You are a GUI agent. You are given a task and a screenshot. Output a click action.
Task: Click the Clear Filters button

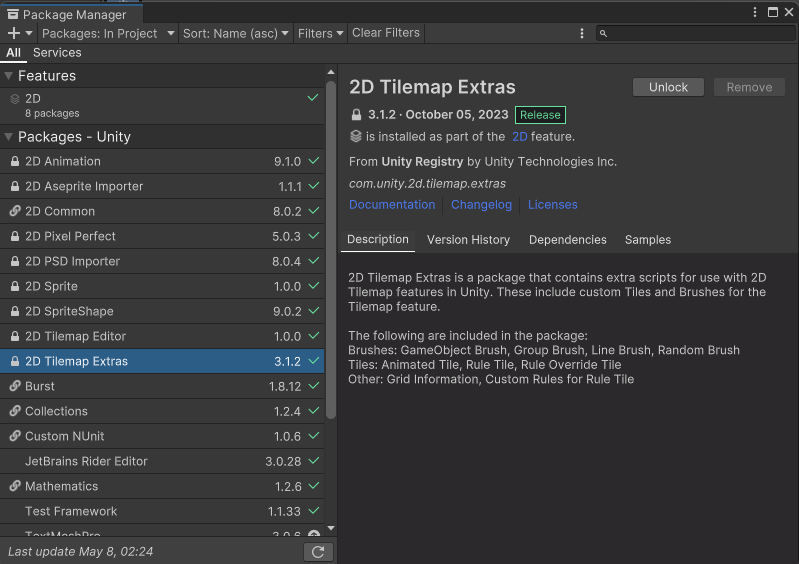[386, 33]
